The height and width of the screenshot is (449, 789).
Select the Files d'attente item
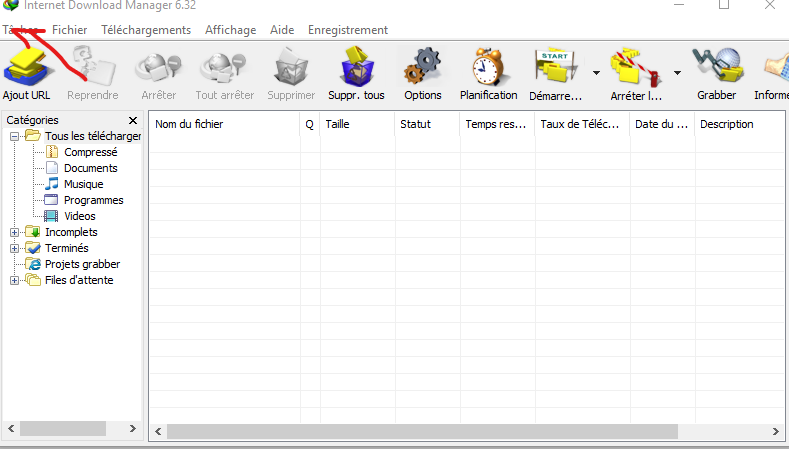click(79, 280)
